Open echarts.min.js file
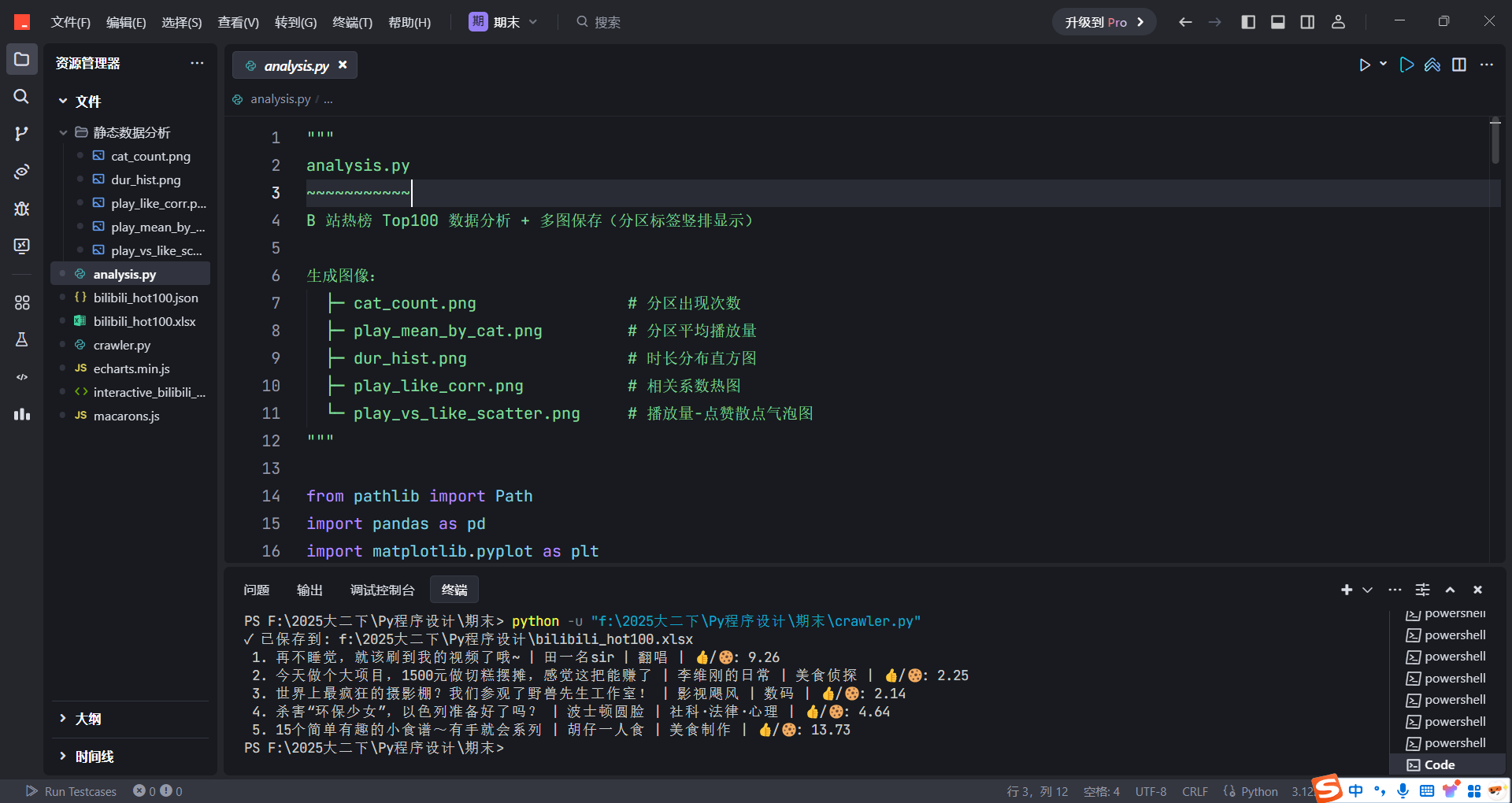 pyautogui.click(x=132, y=368)
